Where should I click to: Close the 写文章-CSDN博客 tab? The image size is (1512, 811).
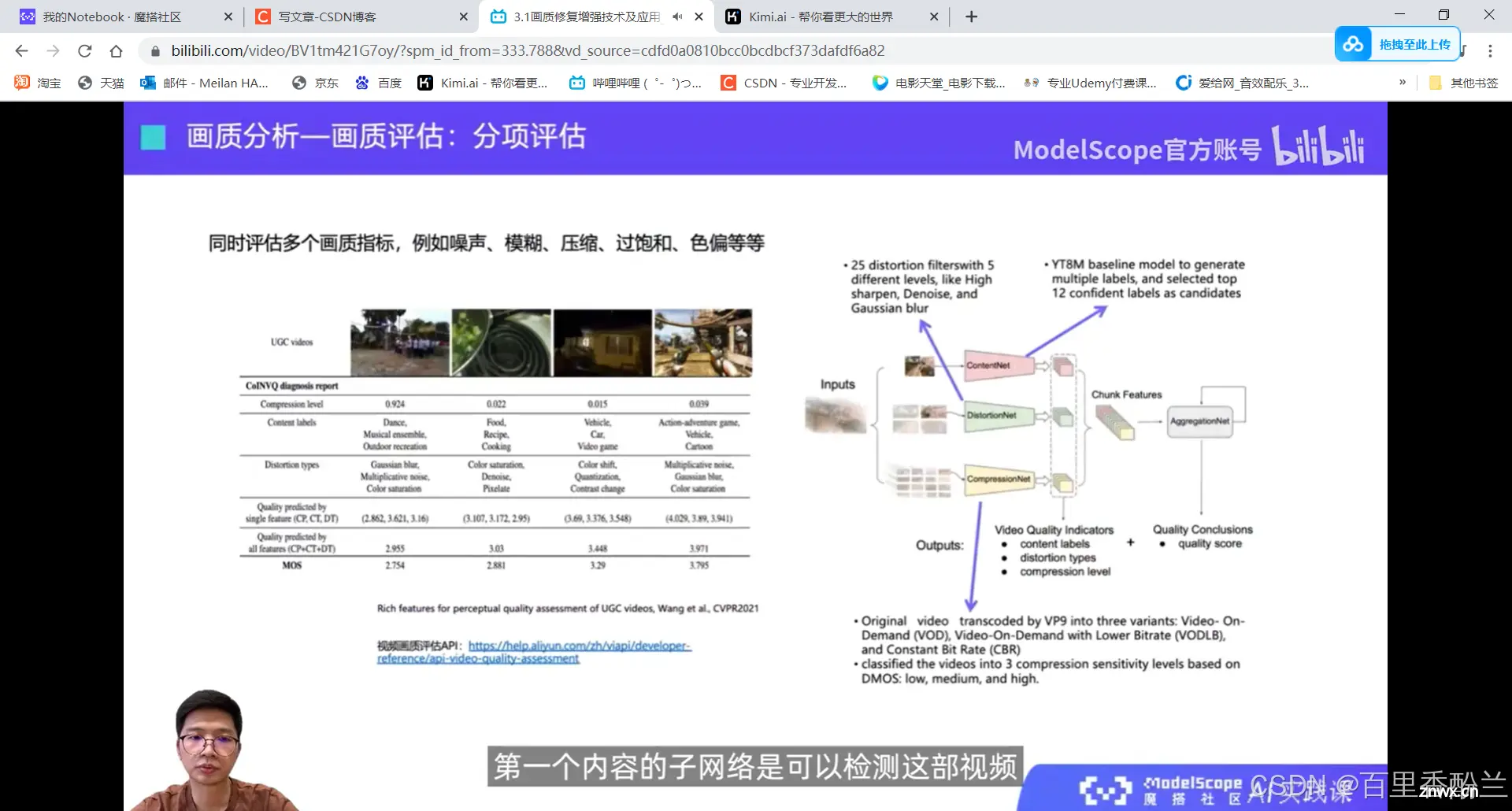(463, 17)
